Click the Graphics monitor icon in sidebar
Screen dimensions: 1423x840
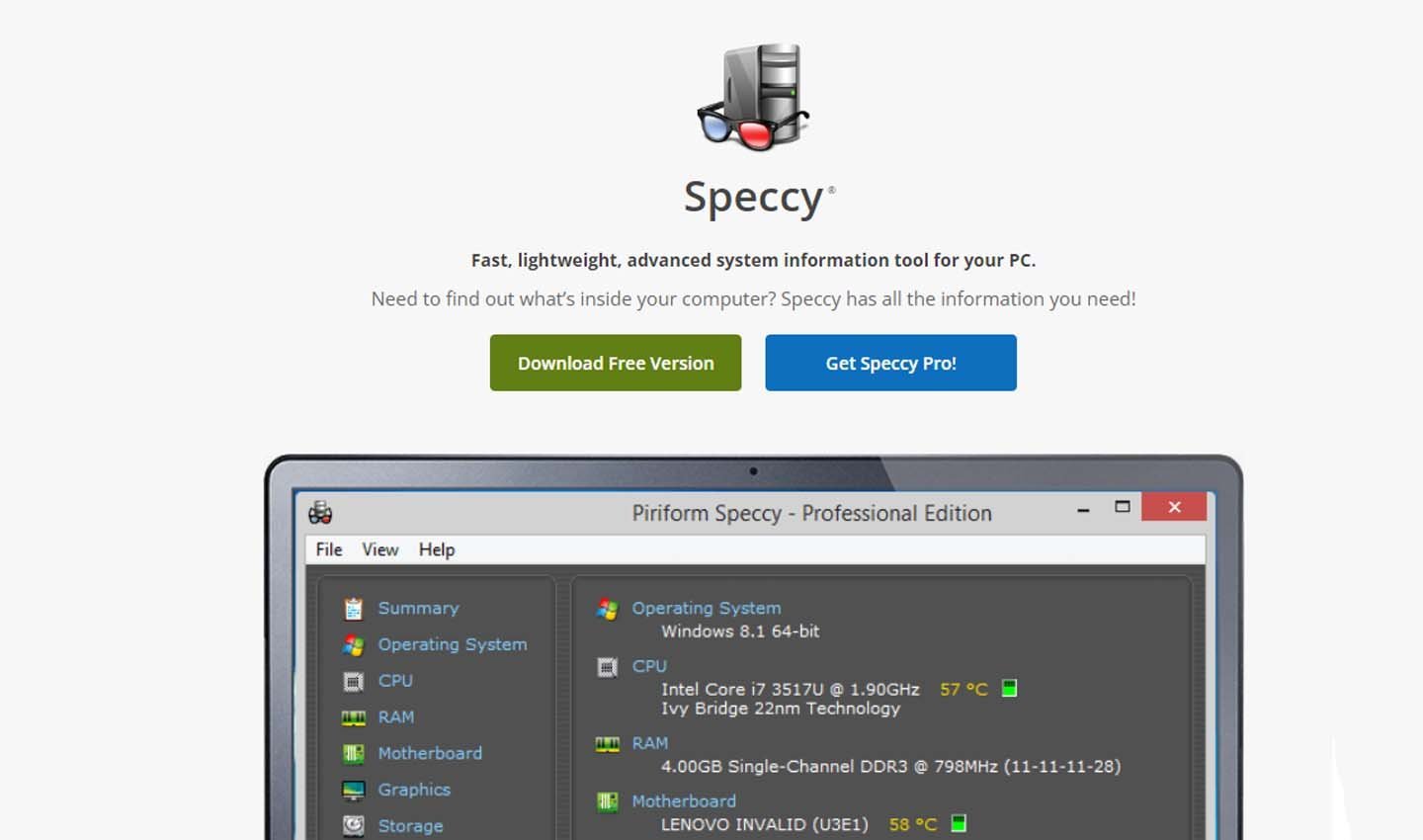(353, 790)
